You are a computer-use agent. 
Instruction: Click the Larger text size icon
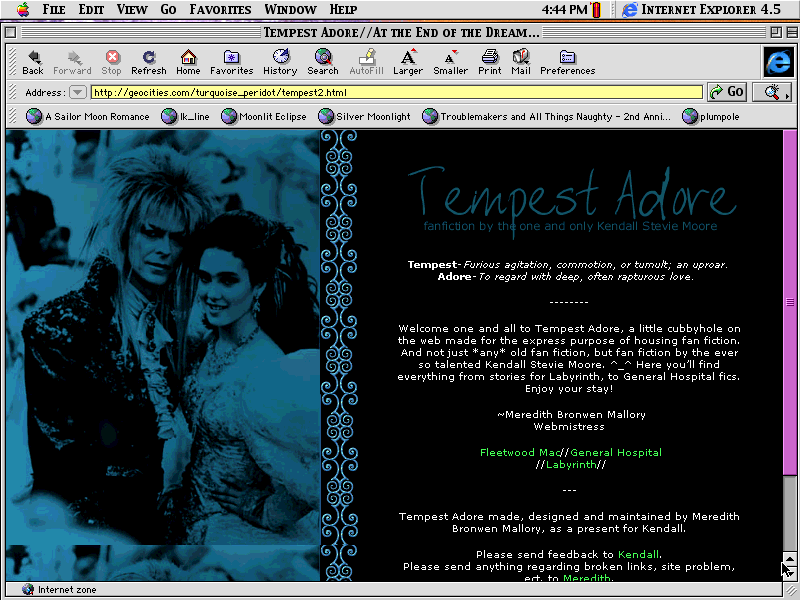408,57
